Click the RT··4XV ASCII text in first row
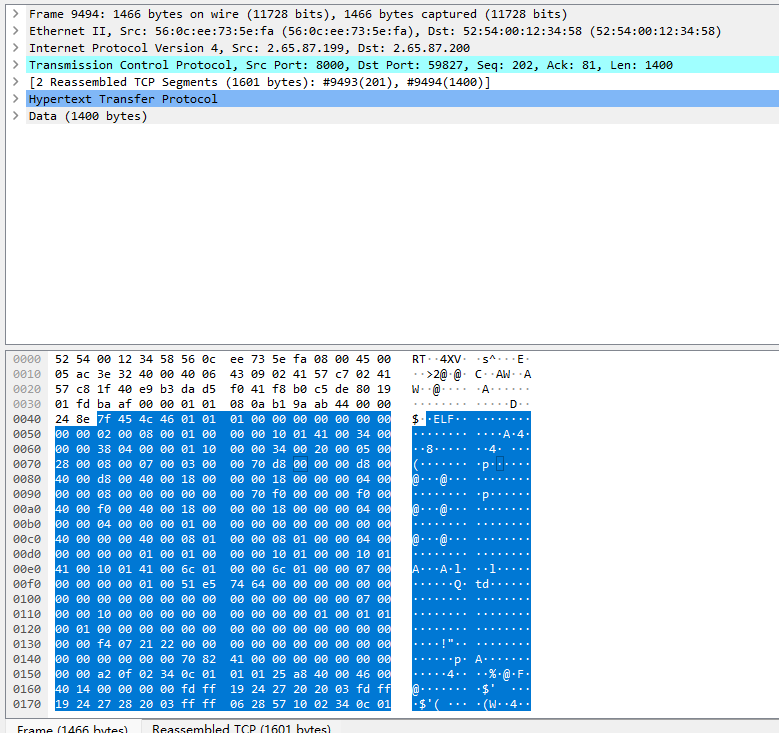 point(437,359)
